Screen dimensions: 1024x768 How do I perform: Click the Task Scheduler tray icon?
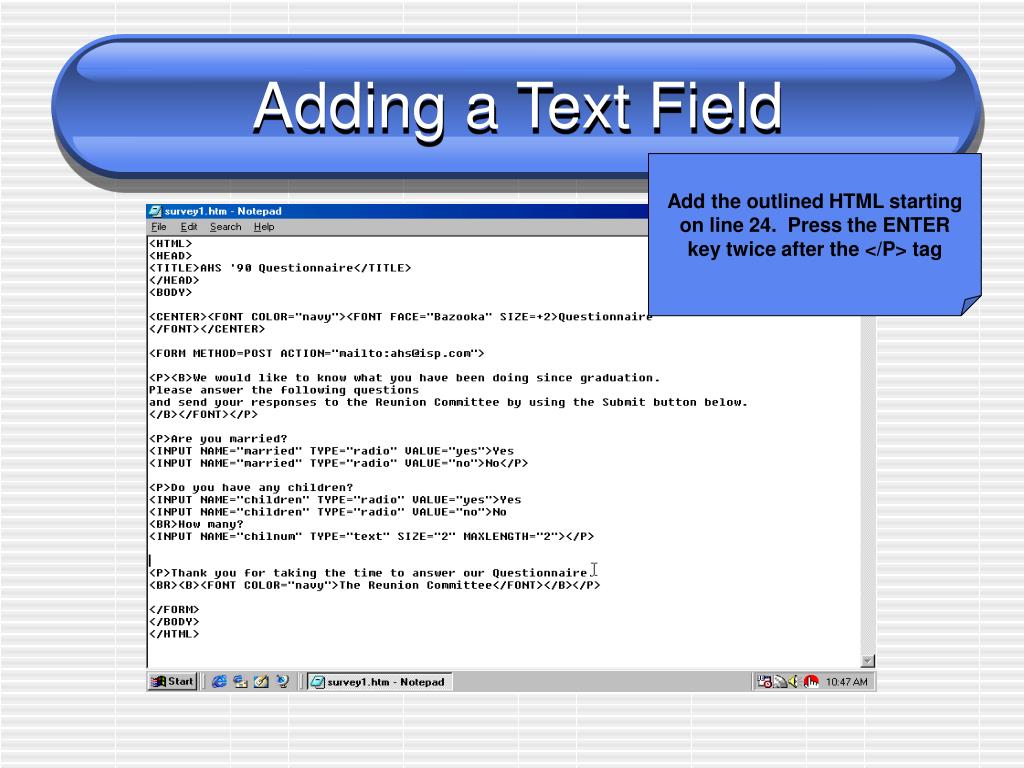pos(764,682)
